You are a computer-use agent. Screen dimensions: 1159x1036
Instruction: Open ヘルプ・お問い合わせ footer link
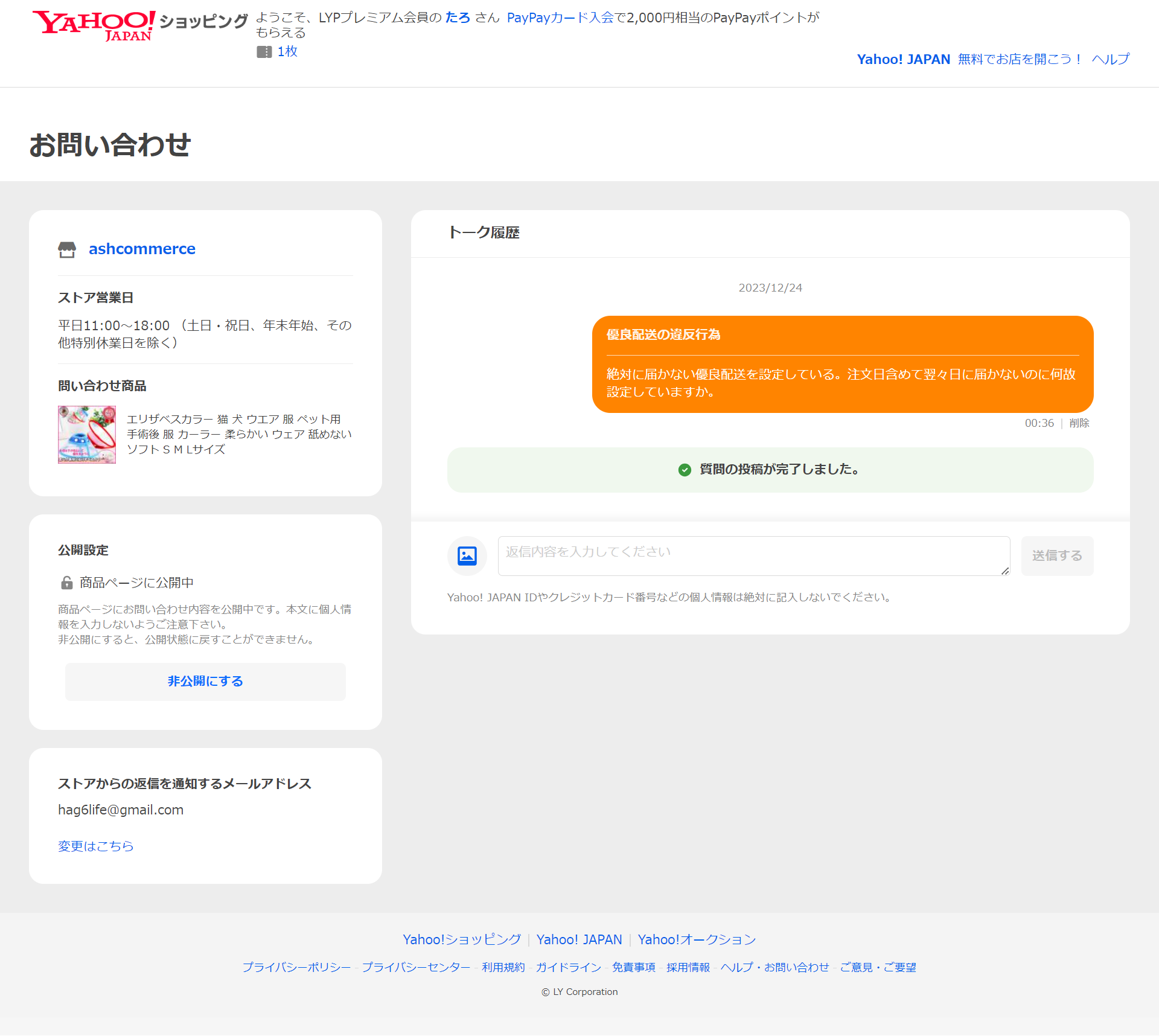tap(775, 967)
